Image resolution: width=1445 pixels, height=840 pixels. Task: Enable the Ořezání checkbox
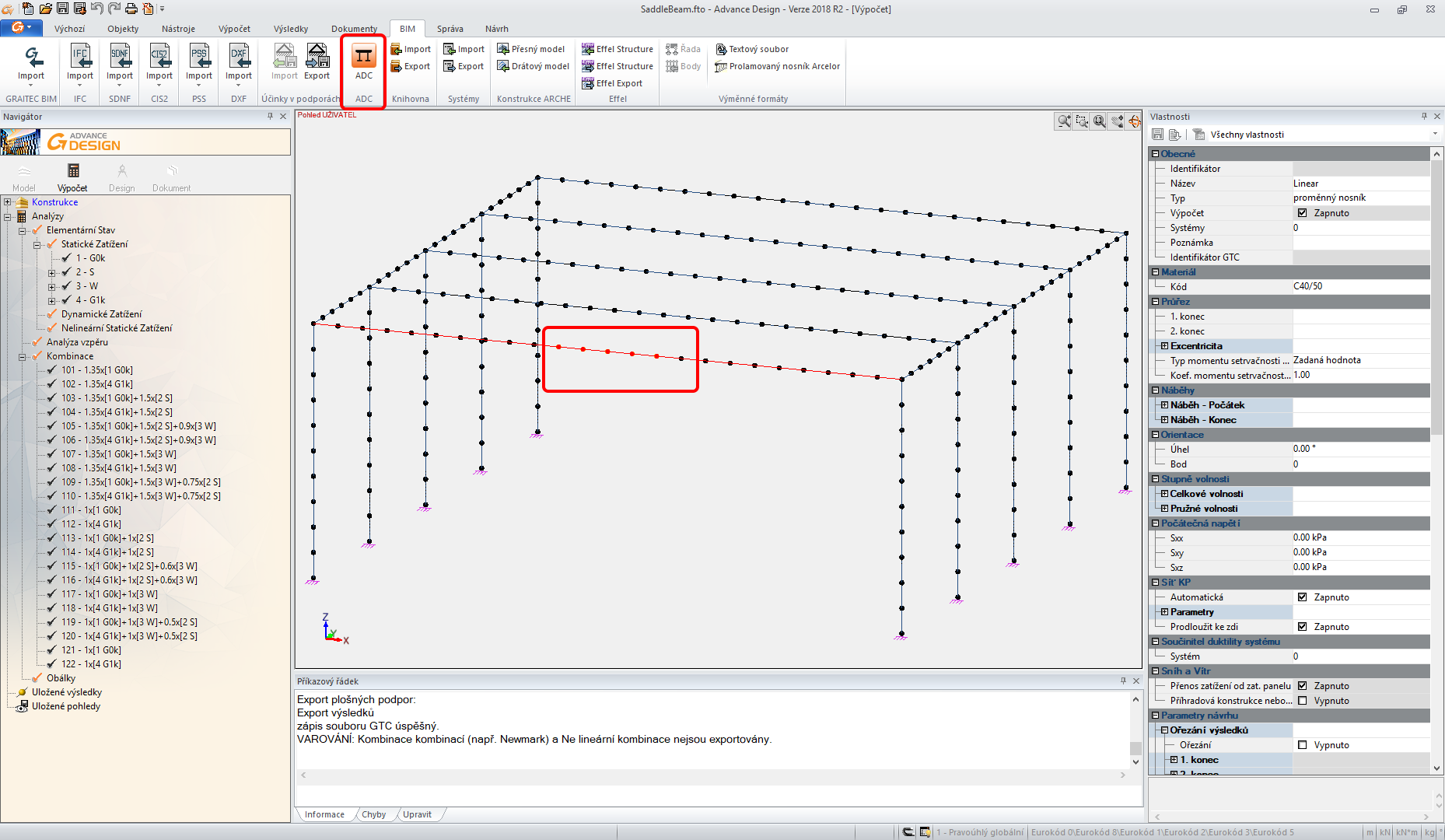tap(1302, 745)
